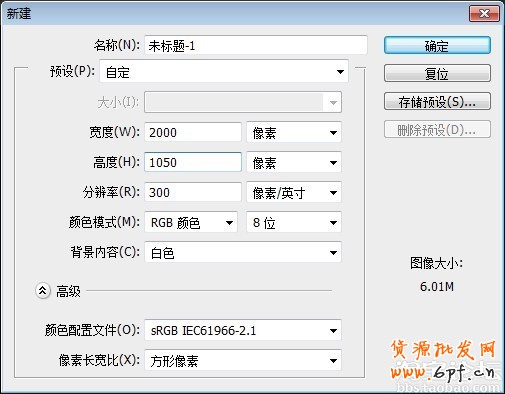Screen dimensions: 505x394
Task: Open sRGB IEC61966-2.1 color profile dropdown
Action: click(243, 330)
